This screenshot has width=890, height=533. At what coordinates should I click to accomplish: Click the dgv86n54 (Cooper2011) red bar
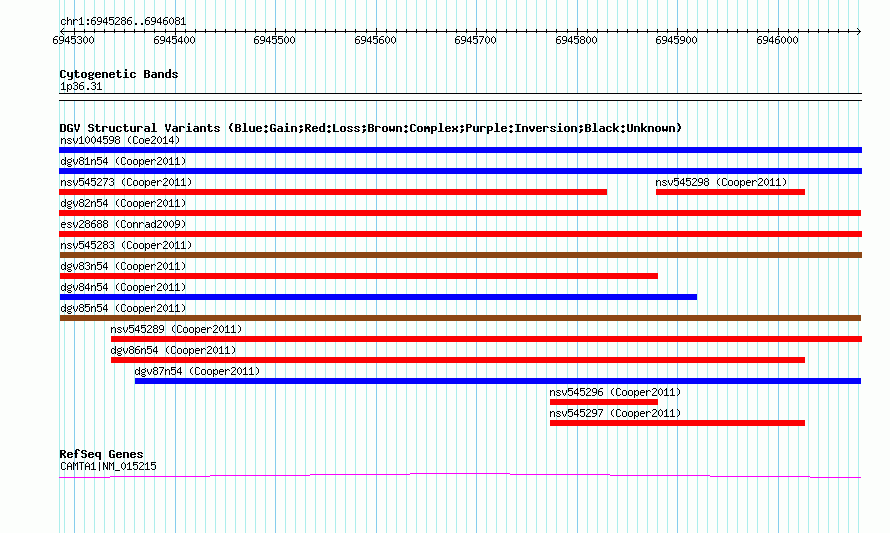[x=458, y=360]
